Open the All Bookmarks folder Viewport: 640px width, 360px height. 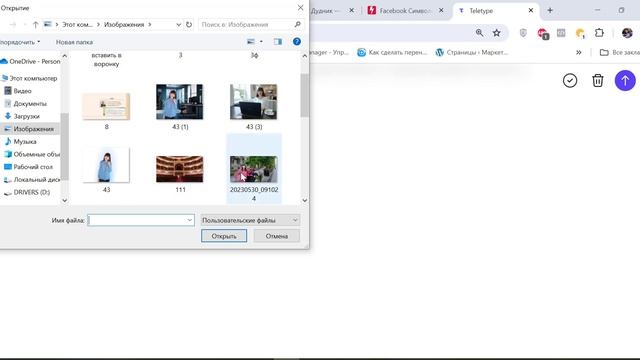[x=620, y=52]
